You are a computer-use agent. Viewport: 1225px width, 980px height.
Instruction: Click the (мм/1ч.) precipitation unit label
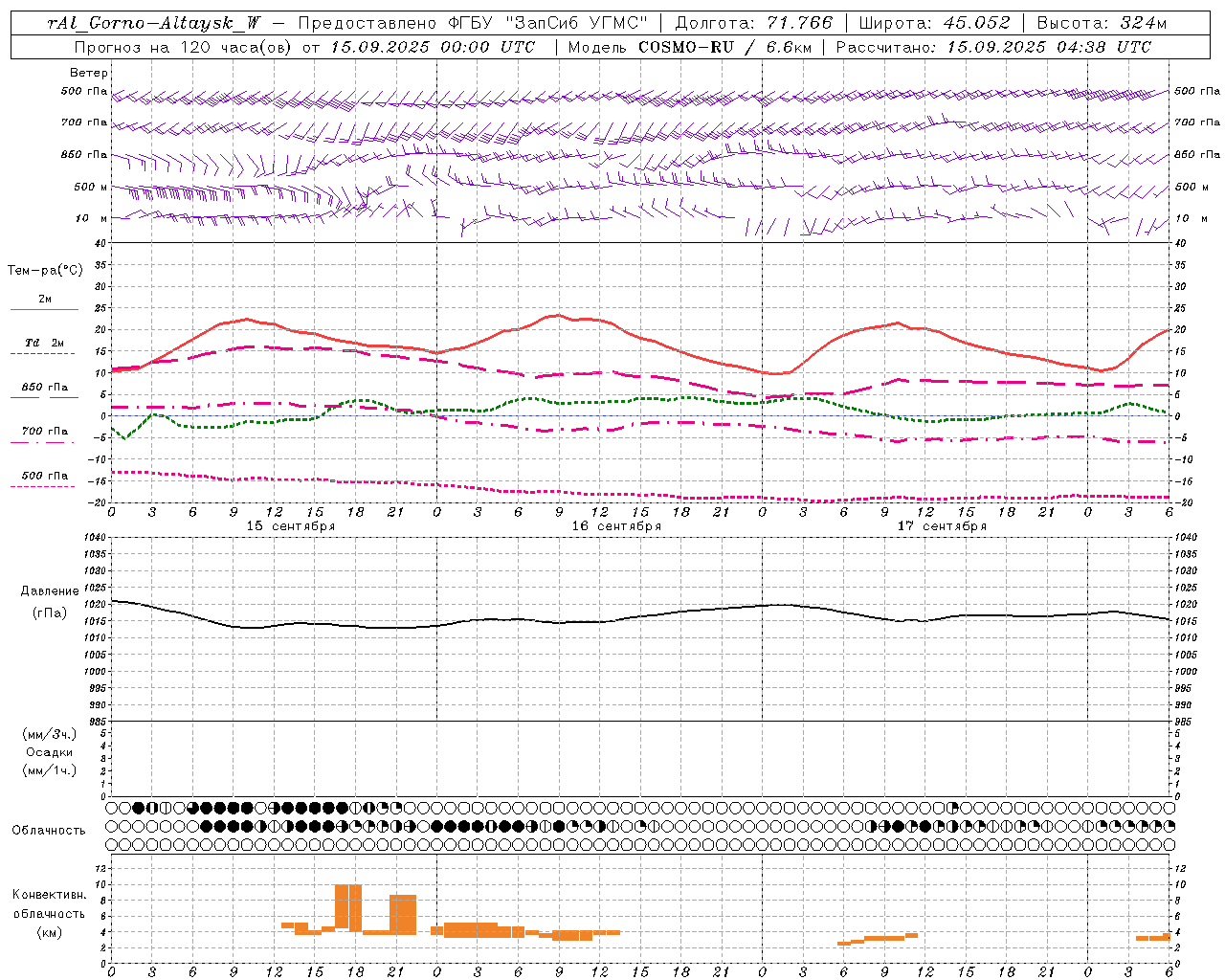click(x=49, y=770)
